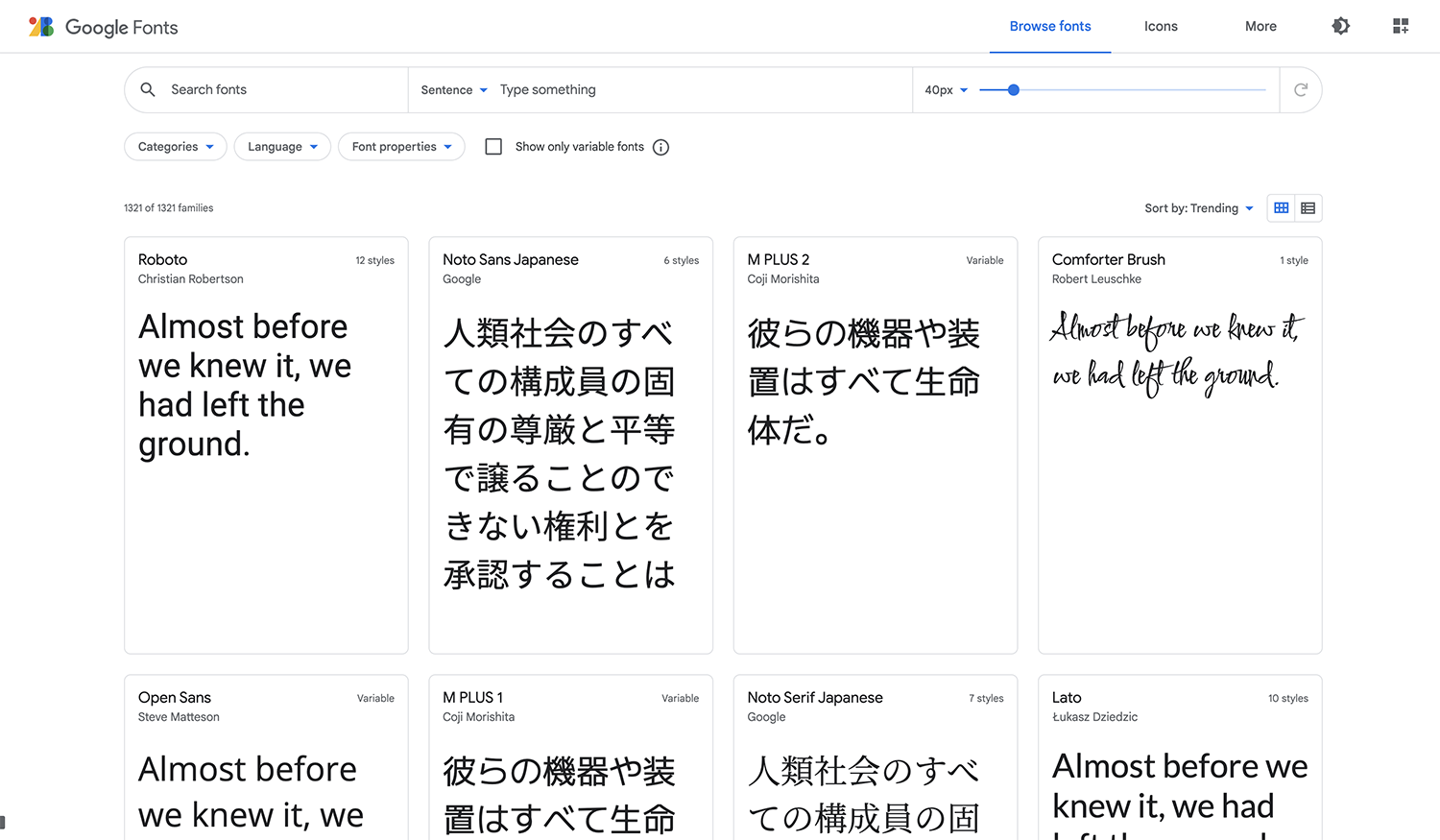Click the Variable label on Open Sans
Image resolution: width=1440 pixels, height=840 pixels.
tap(375, 698)
